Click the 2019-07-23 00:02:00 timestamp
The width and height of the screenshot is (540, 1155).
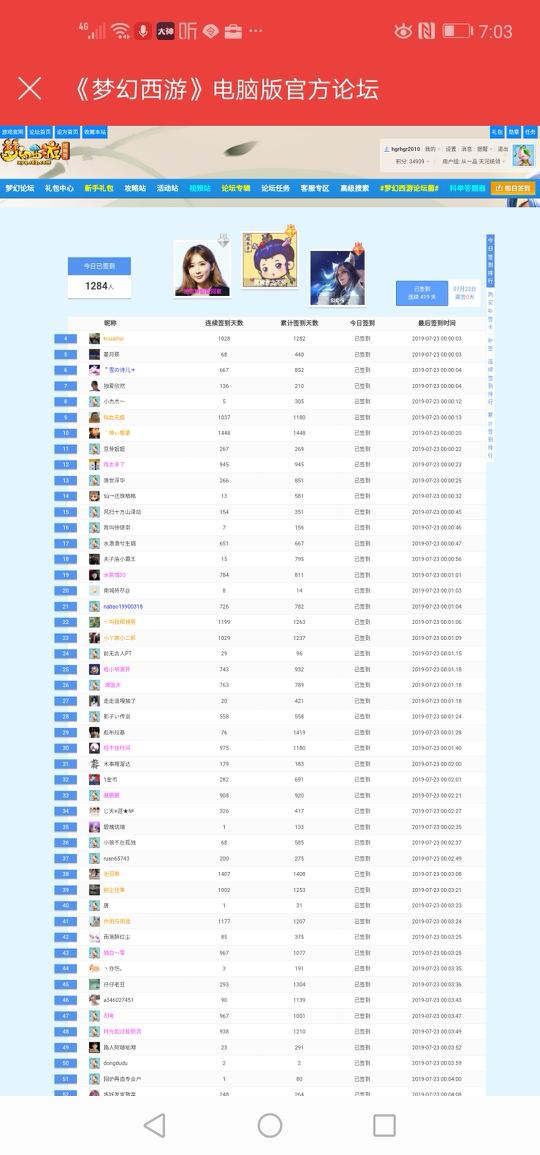click(437, 764)
